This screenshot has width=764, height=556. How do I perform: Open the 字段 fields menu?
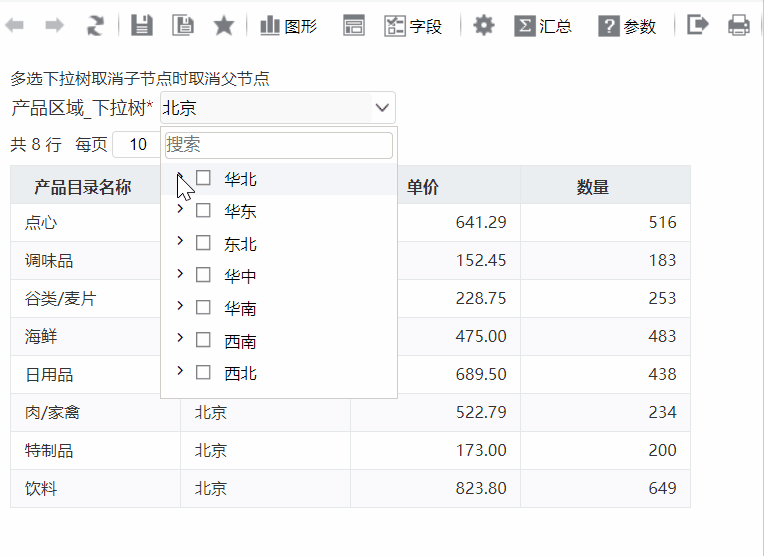tap(413, 26)
